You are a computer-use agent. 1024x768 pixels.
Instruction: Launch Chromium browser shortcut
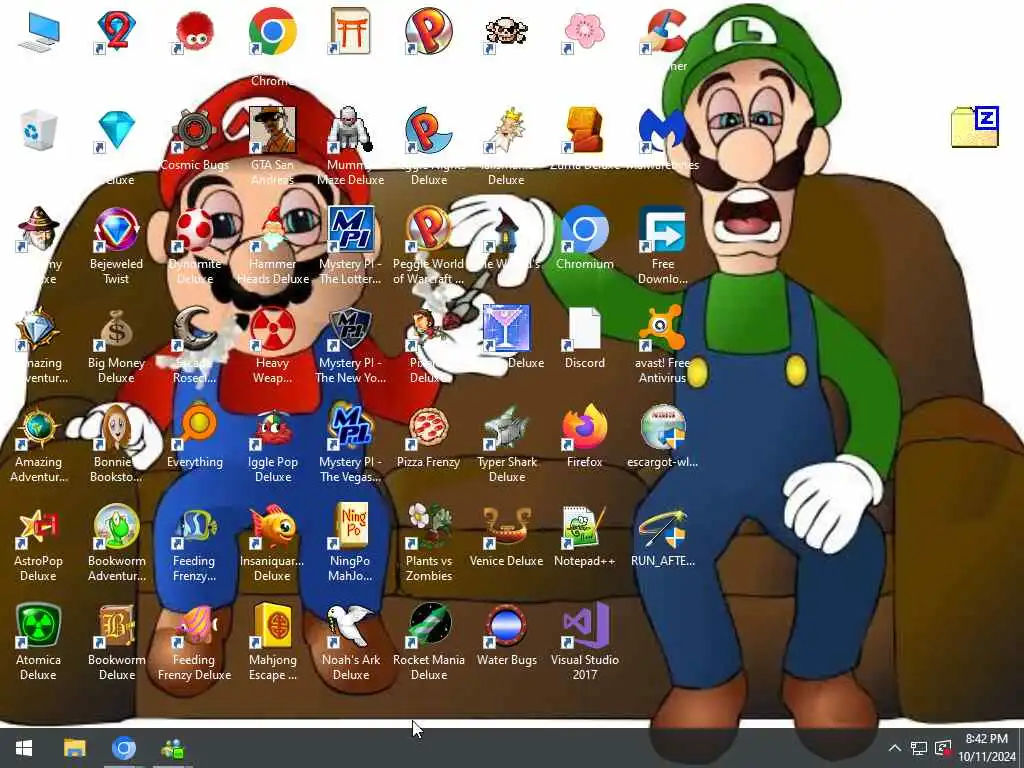point(584,230)
